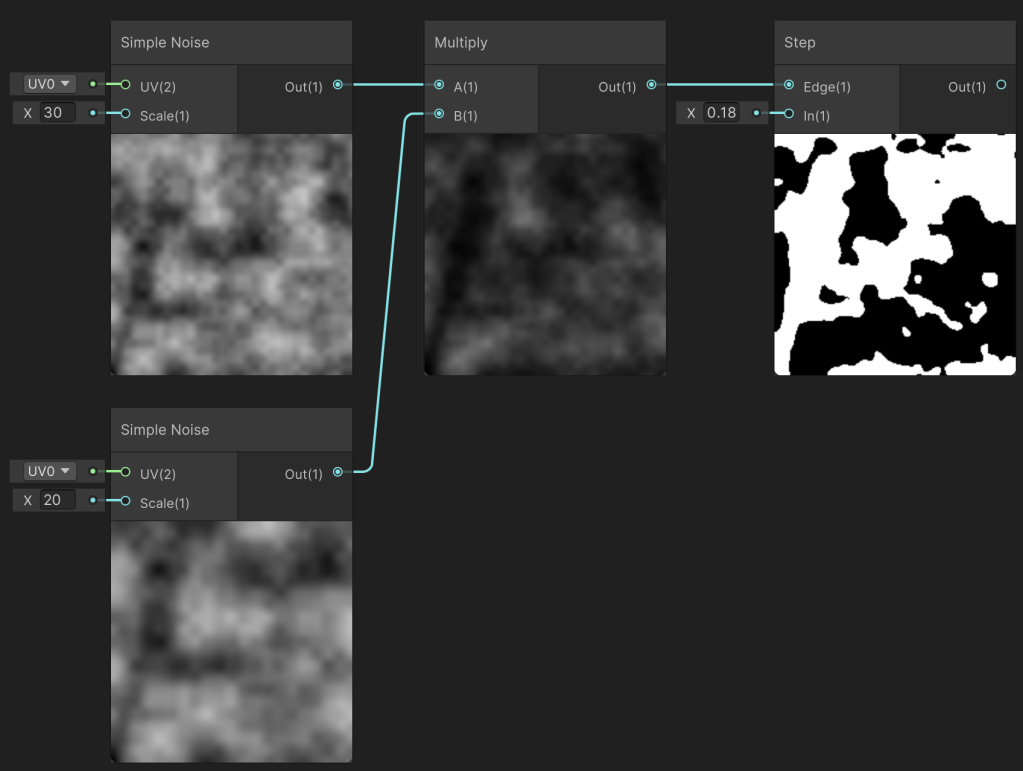Click the bottom Simple Noise Scale(1) input port

[125, 501]
